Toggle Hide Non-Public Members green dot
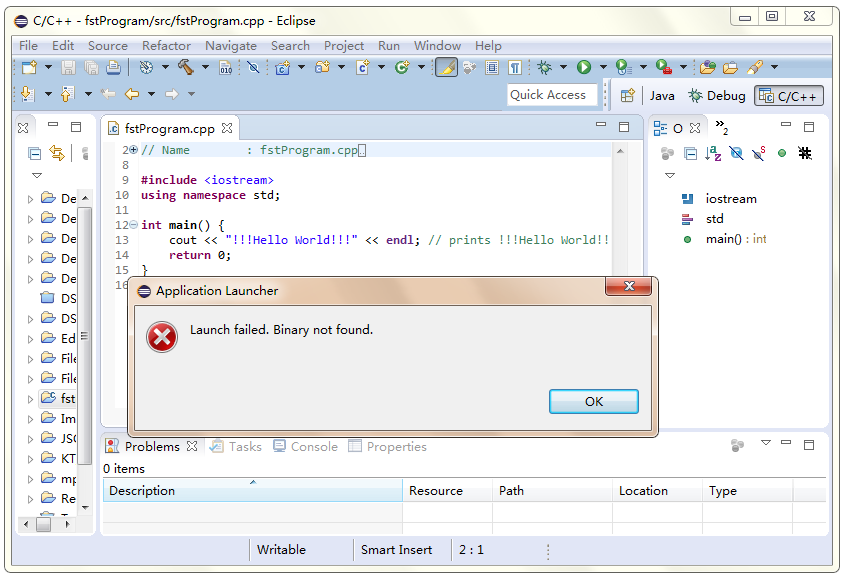842x576 pixels. [782, 154]
